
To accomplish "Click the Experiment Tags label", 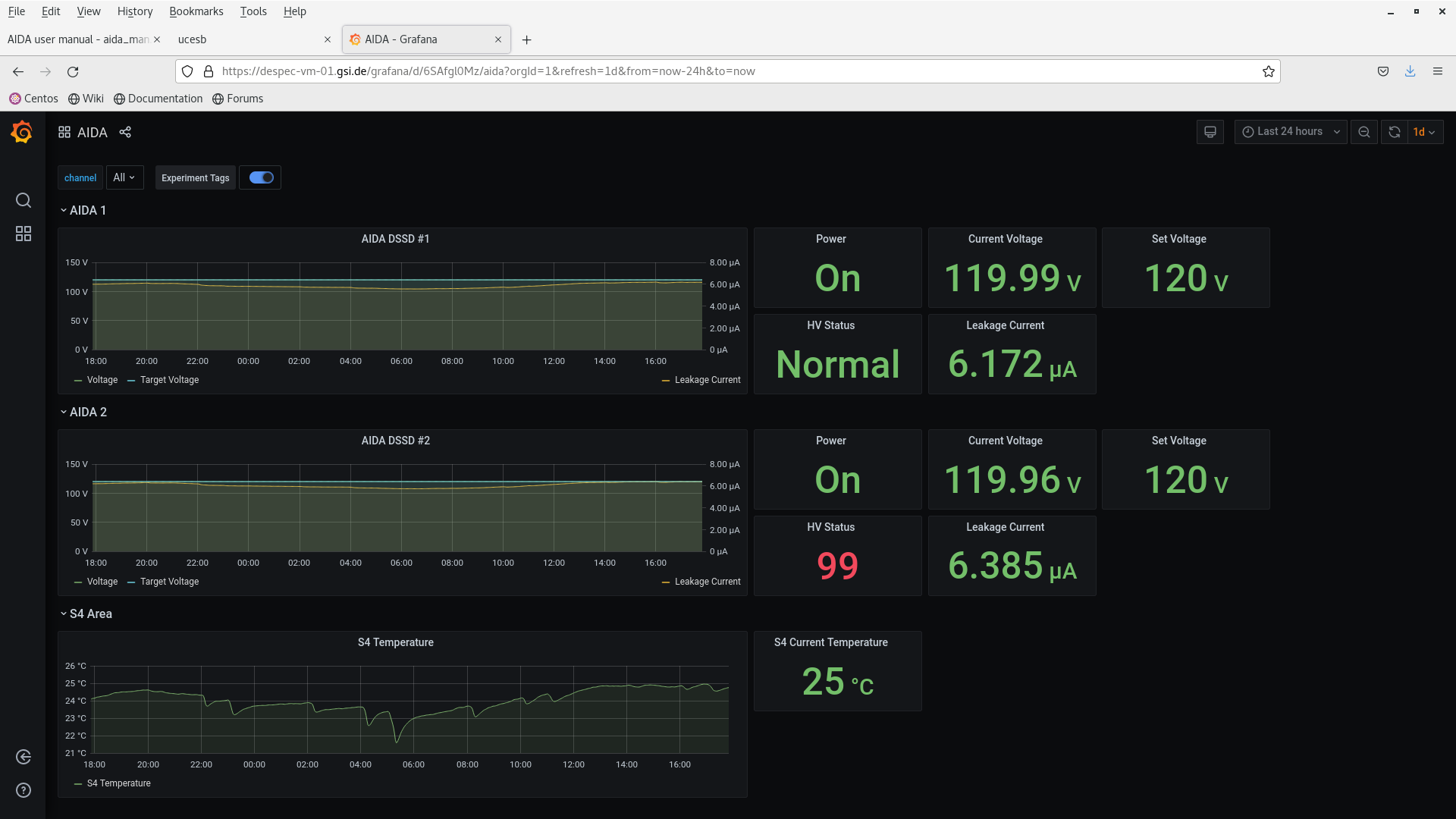I will pos(195,177).
